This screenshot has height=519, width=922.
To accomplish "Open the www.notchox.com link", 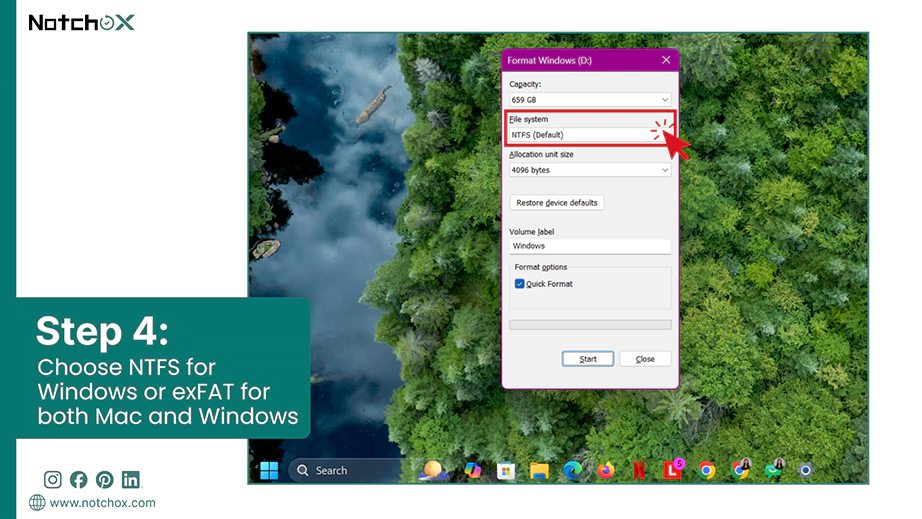I will (x=102, y=503).
